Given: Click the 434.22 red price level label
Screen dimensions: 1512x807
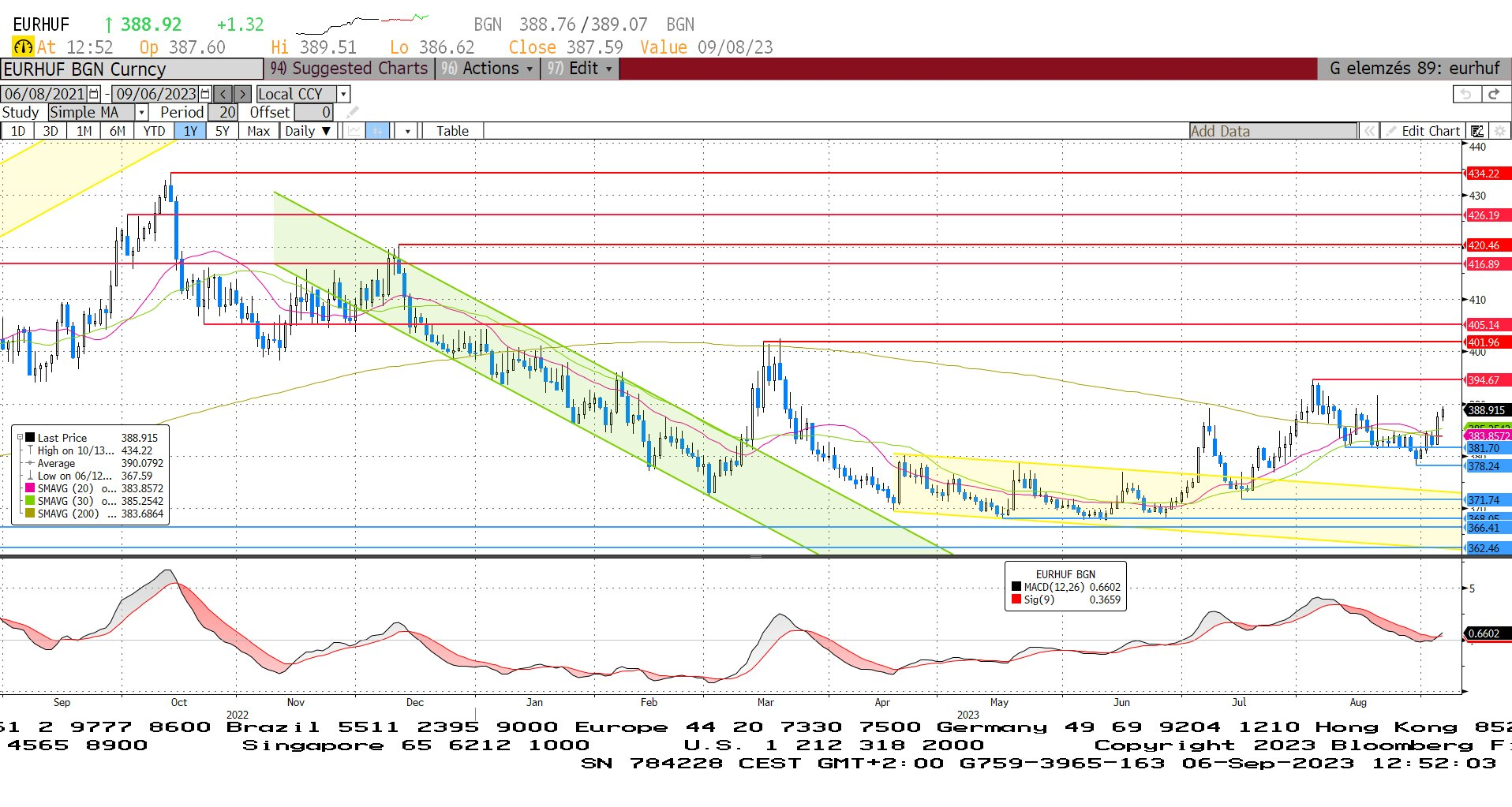Looking at the screenshot, I should click(1488, 174).
